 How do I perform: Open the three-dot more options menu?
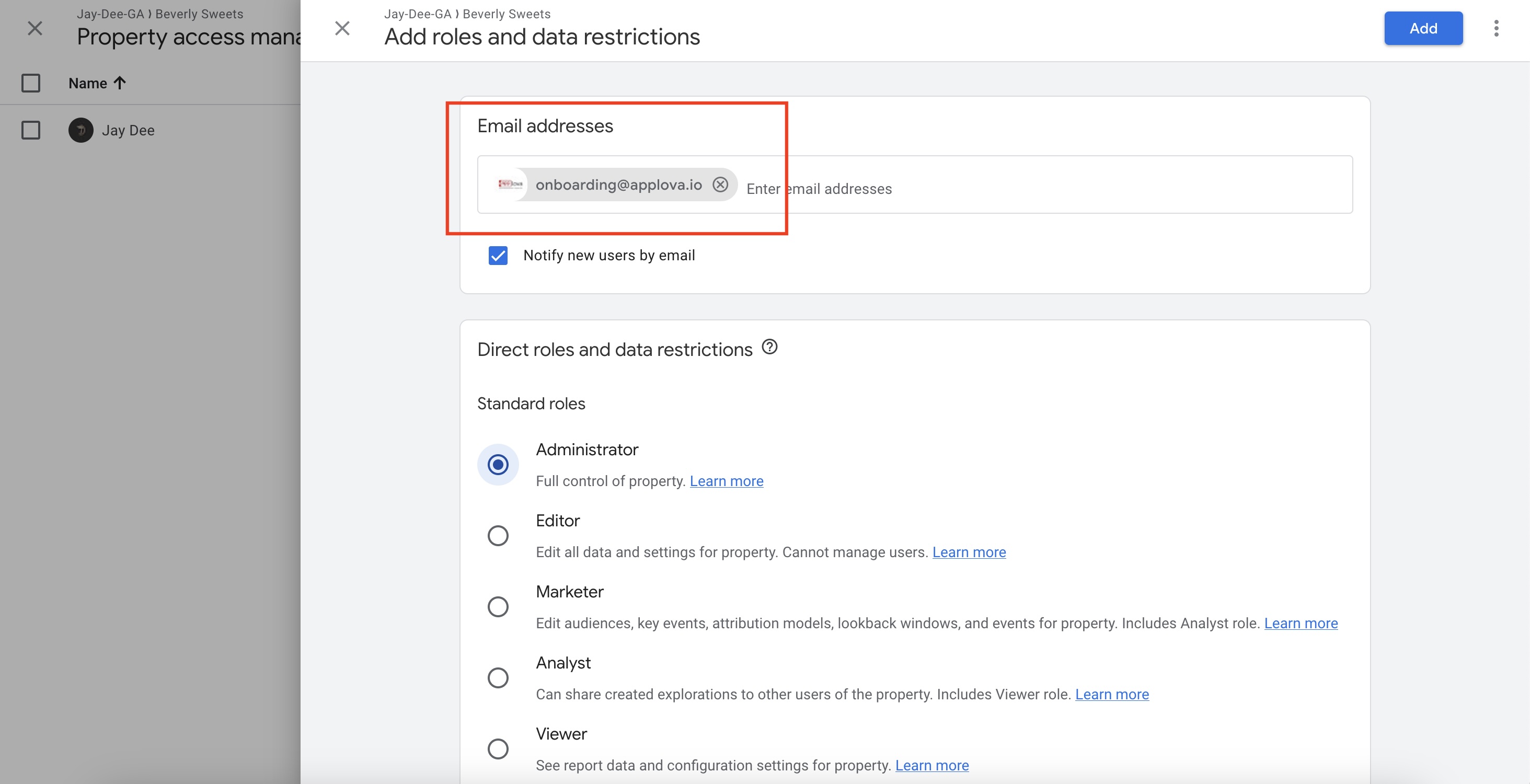tap(1496, 28)
